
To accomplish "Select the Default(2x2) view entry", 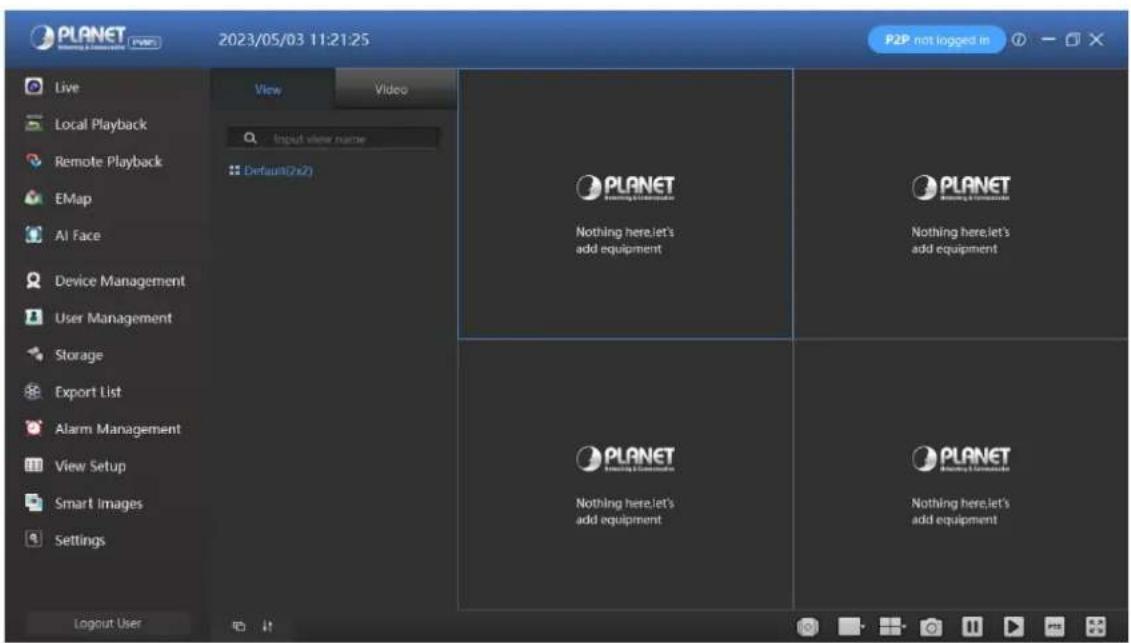I will point(270,170).
